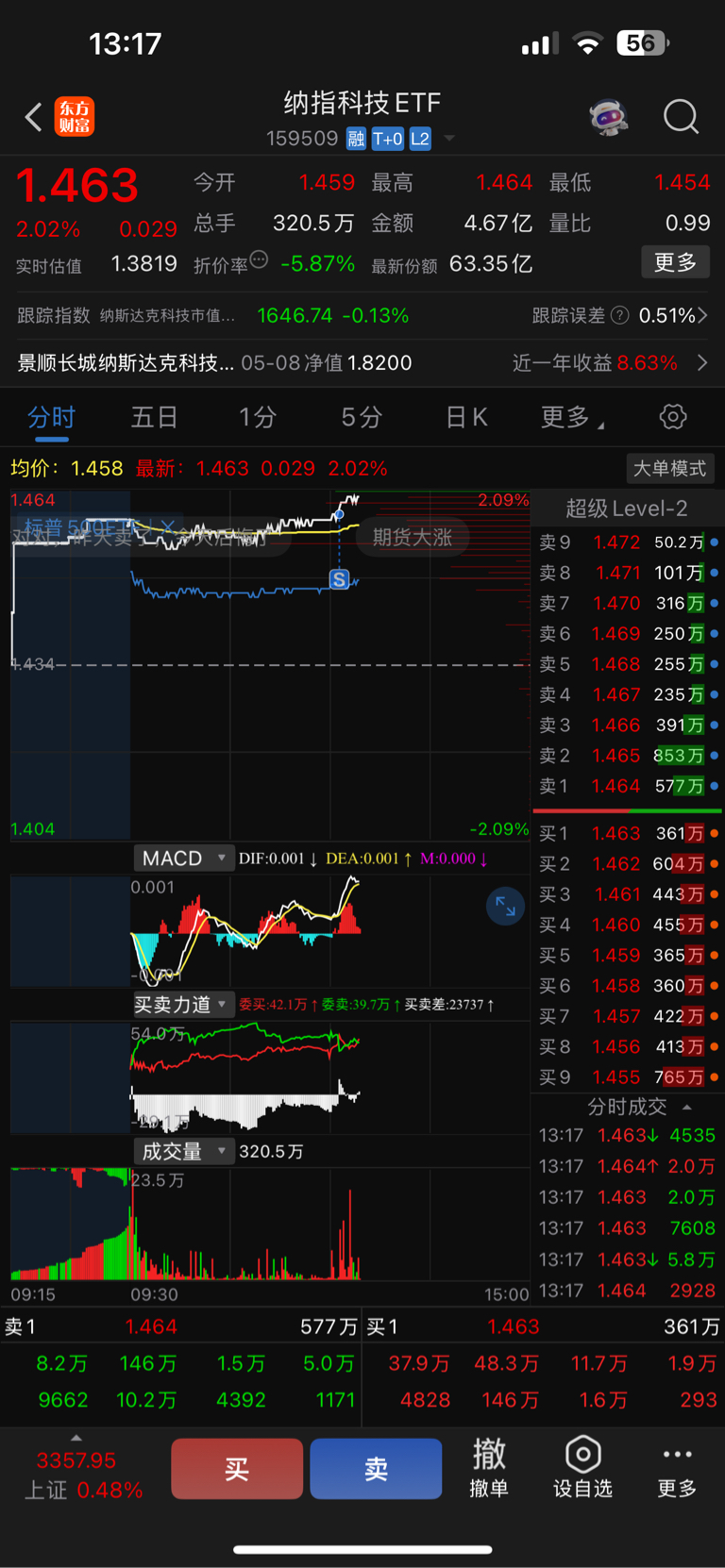Select sell order 卖1 at 1.464
Screen dimensions: 725x1568
[x=627, y=786]
